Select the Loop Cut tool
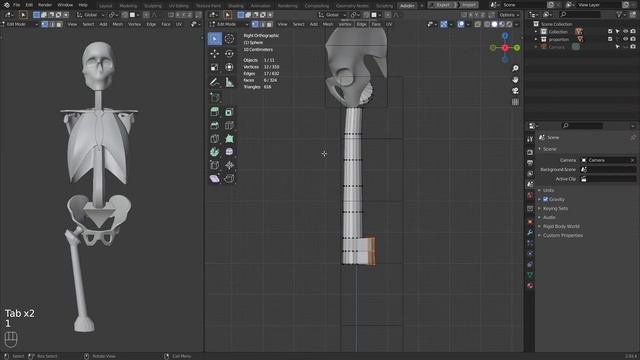 [x=229, y=125]
